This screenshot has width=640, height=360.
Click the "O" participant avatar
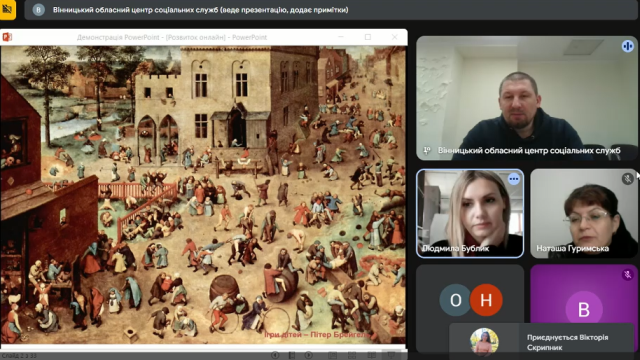[x=456, y=300]
